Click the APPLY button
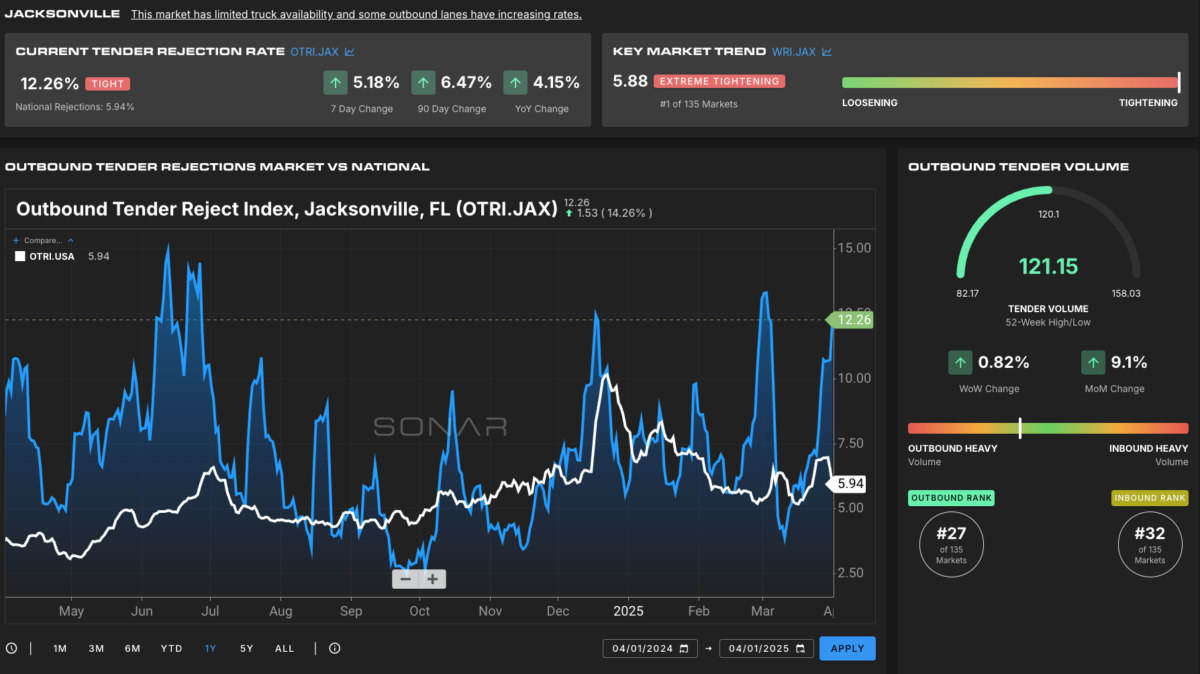The height and width of the screenshot is (674, 1200). point(847,648)
